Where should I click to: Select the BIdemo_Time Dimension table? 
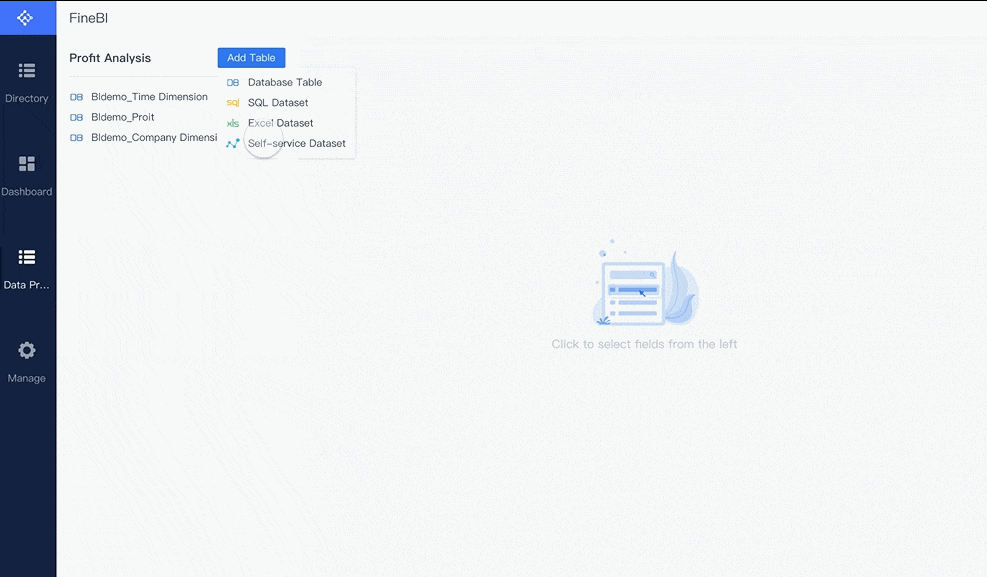(x=148, y=96)
